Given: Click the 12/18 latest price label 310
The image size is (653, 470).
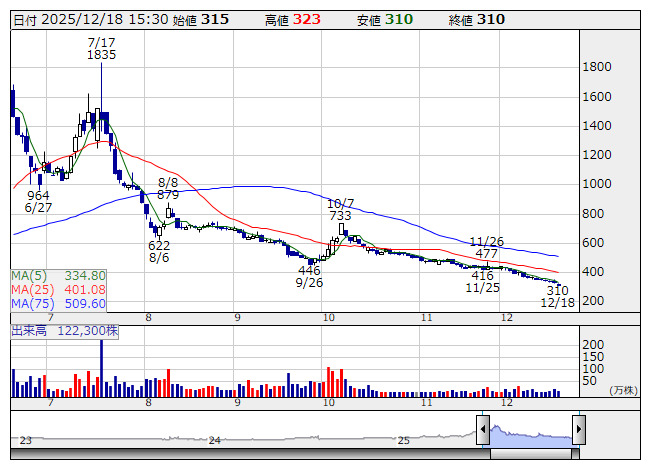Looking at the screenshot, I should pyautogui.click(x=557, y=289).
